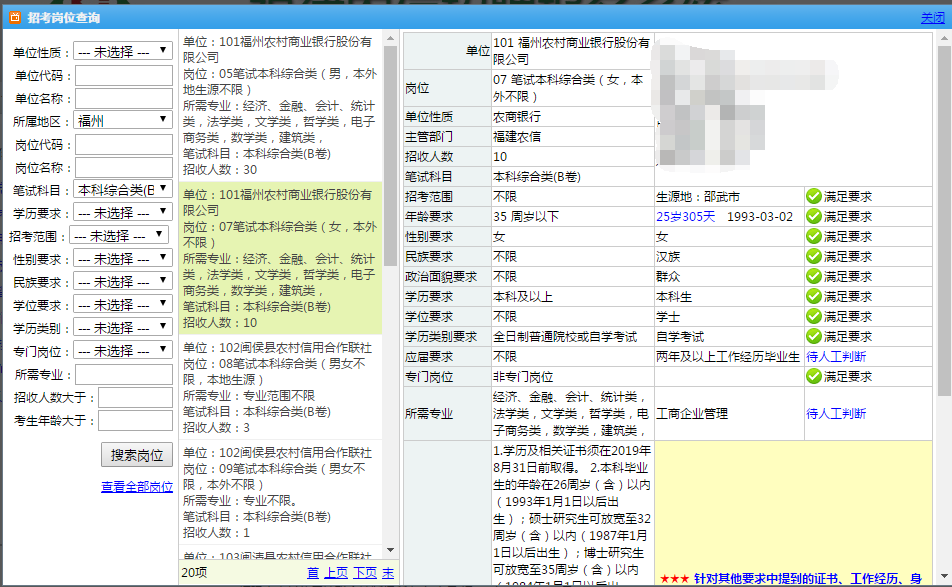
Task: Click the detail panel vertical scrollbar thumb
Action: [944, 221]
